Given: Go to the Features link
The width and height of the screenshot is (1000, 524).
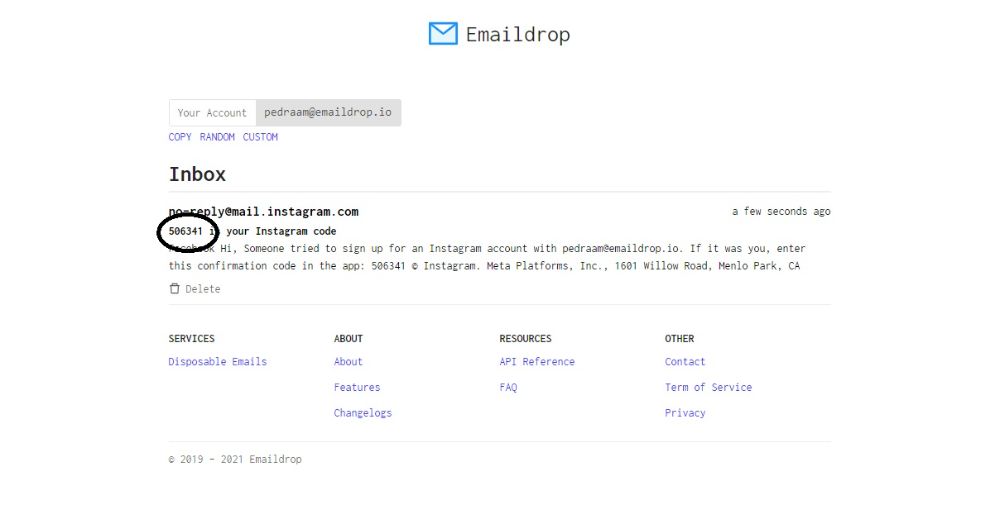Looking at the screenshot, I should pos(357,387).
